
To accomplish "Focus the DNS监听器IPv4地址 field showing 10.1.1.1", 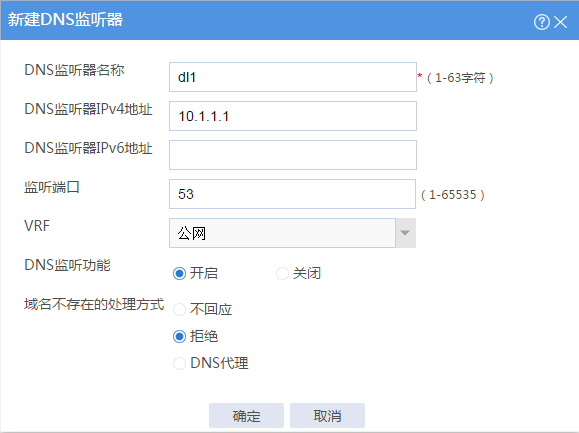I will click(293, 116).
